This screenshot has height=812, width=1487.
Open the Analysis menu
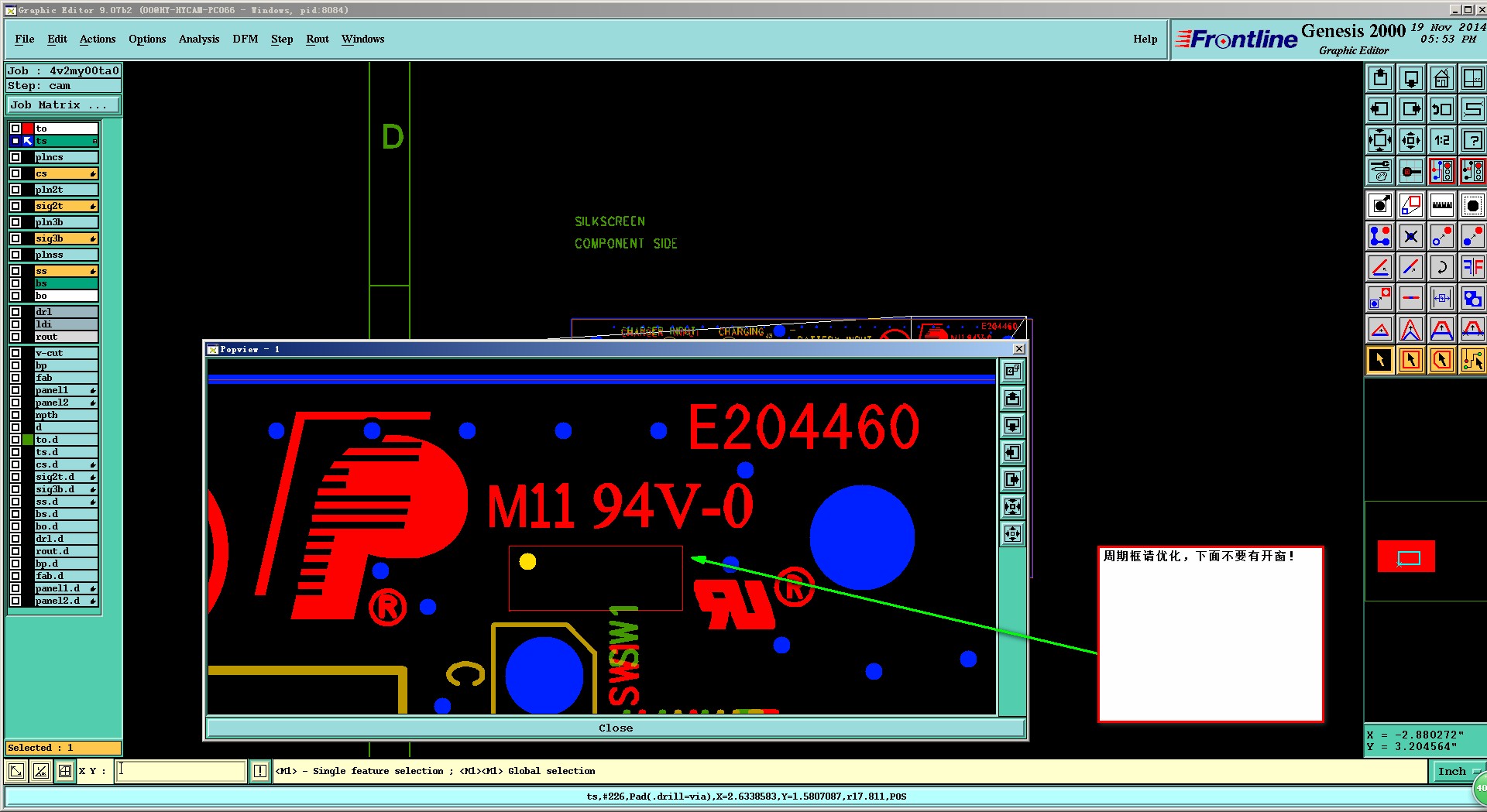pyautogui.click(x=199, y=39)
